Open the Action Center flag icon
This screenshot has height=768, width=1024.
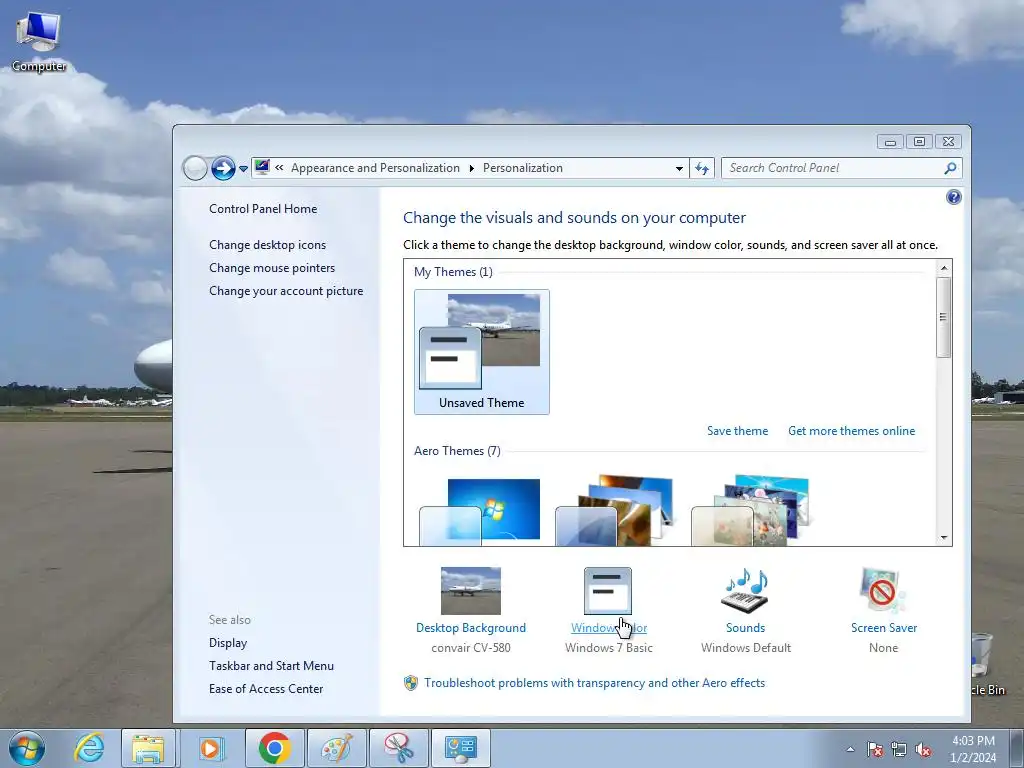[x=875, y=750]
